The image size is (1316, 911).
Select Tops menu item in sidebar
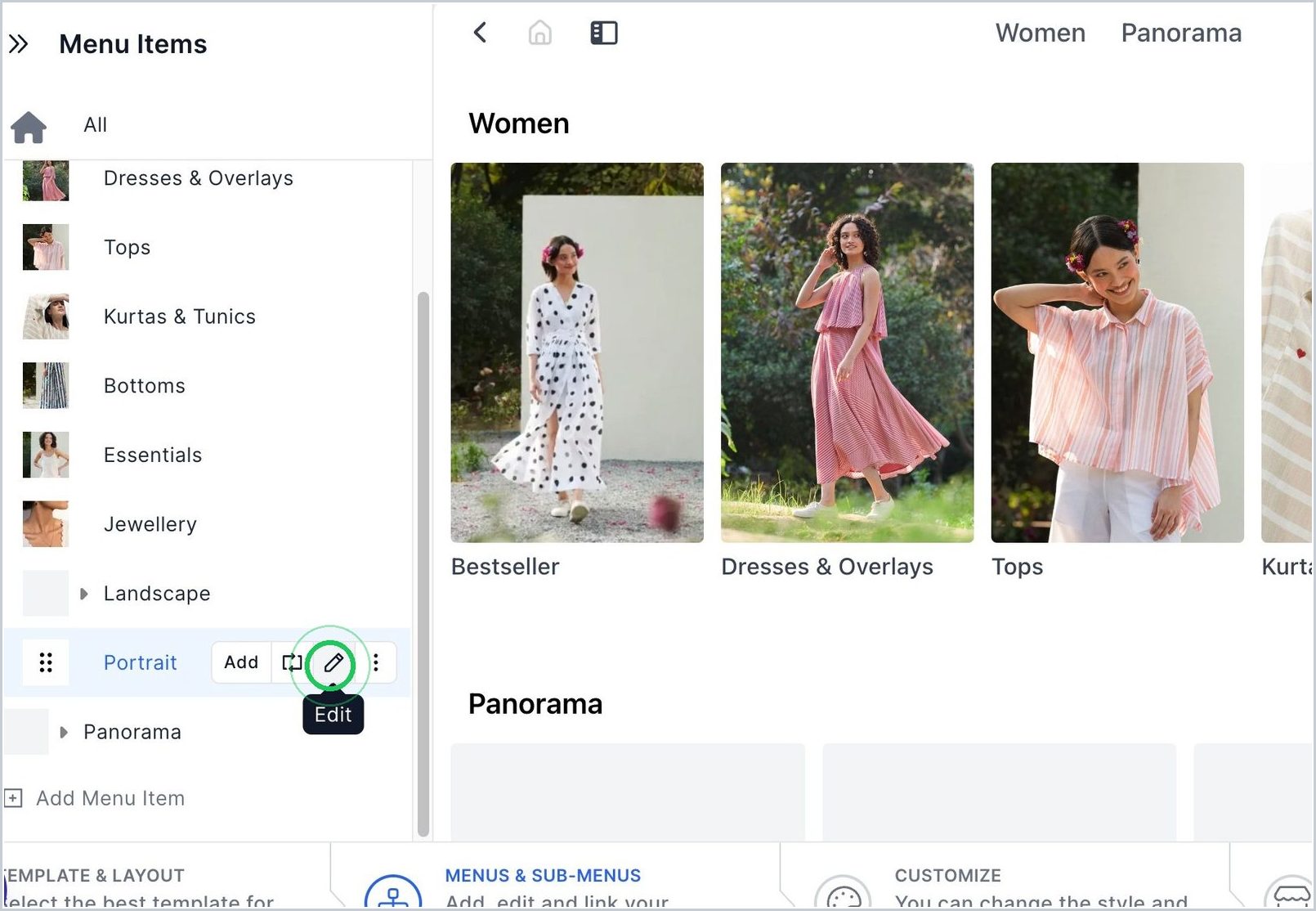pos(128,248)
